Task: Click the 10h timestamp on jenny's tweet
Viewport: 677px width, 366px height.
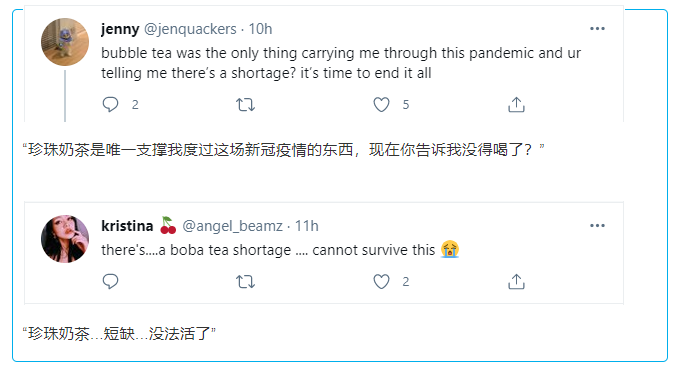Action: coord(260,29)
